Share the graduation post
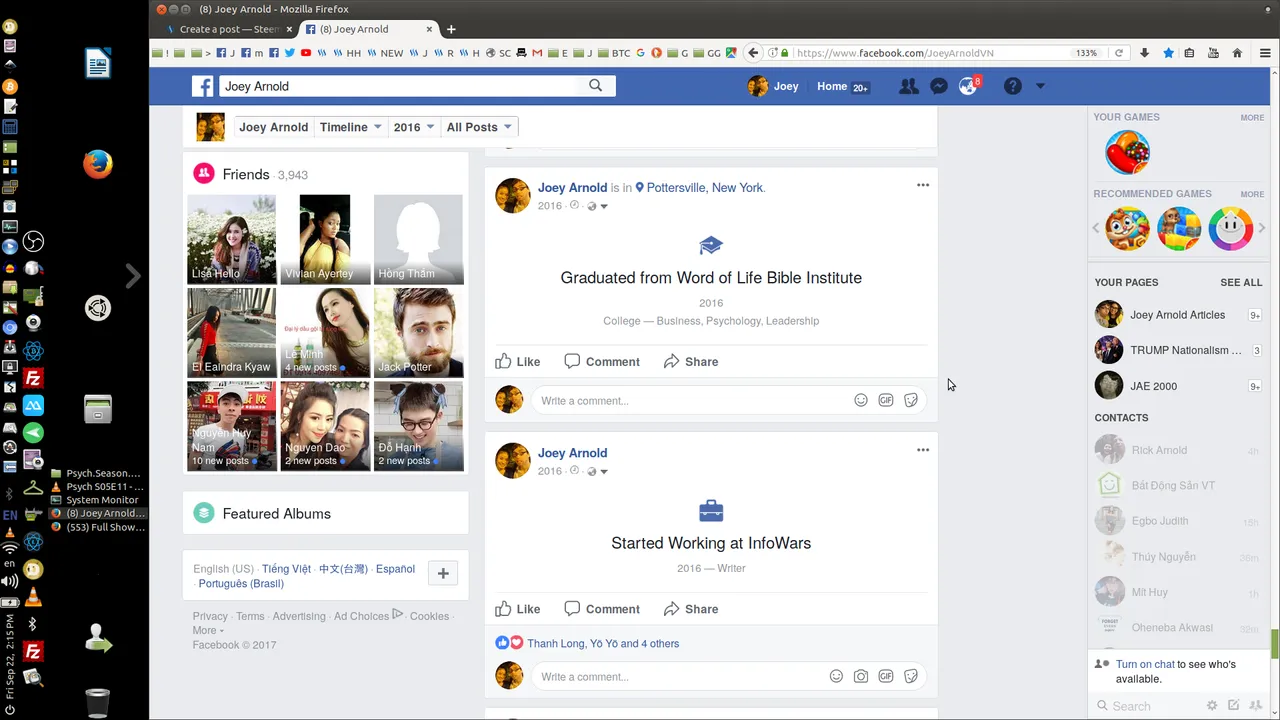 pyautogui.click(x=691, y=361)
